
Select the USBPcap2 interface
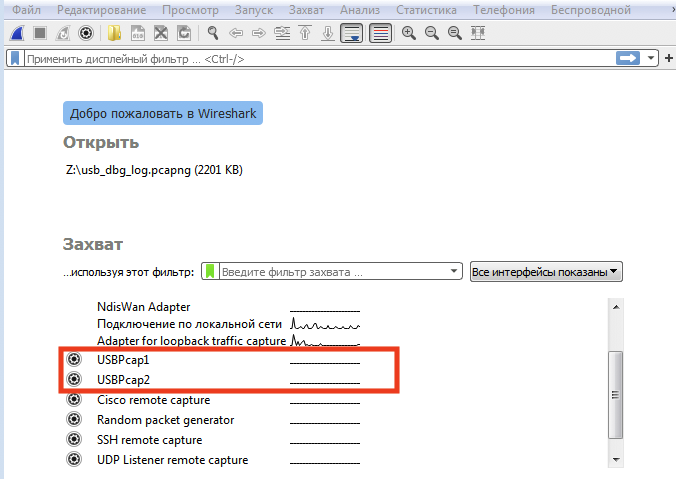point(123,380)
